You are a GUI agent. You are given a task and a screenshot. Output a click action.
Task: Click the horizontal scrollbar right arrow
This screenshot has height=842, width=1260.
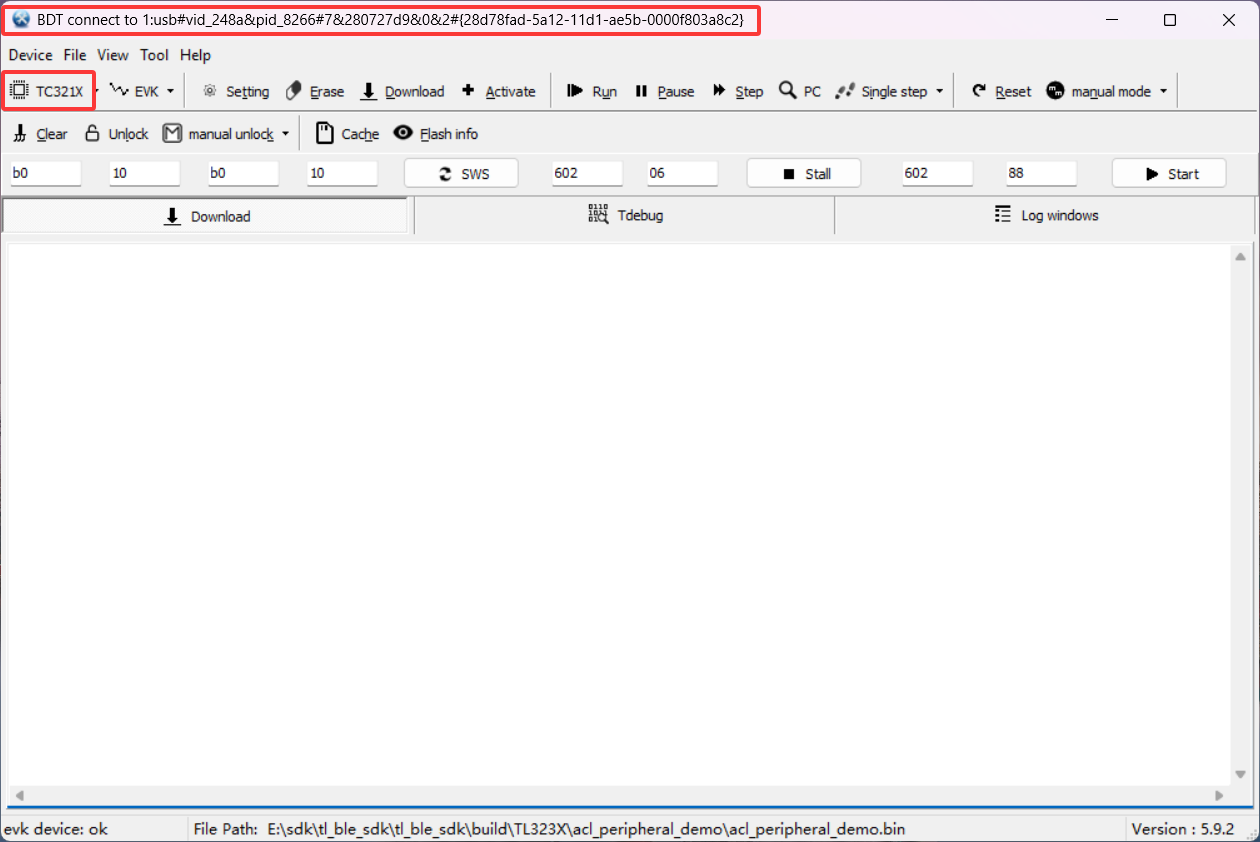[1219, 796]
